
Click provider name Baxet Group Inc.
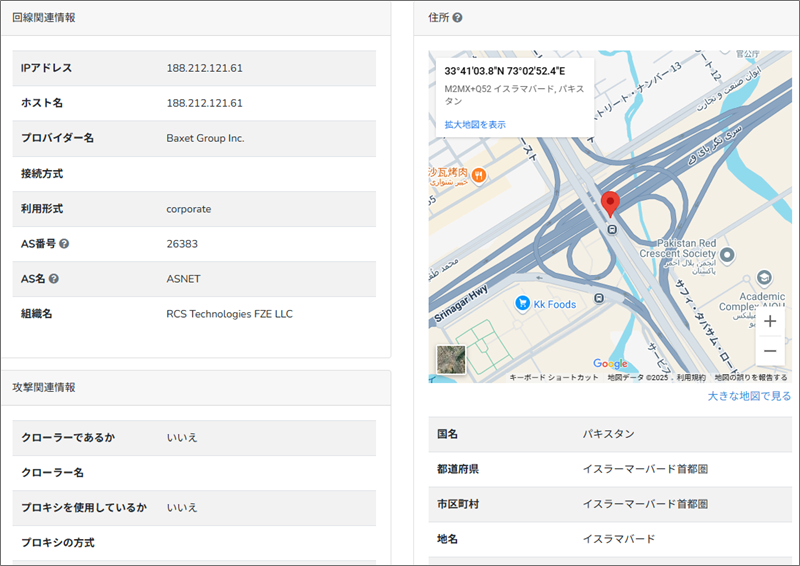tap(205, 138)
